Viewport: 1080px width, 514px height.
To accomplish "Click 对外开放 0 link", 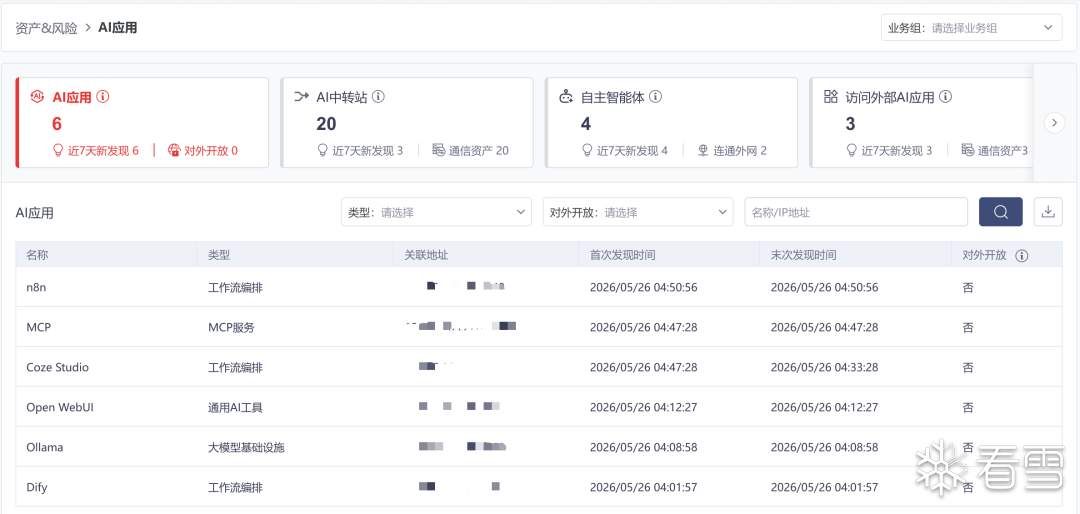I will (211, 150).
